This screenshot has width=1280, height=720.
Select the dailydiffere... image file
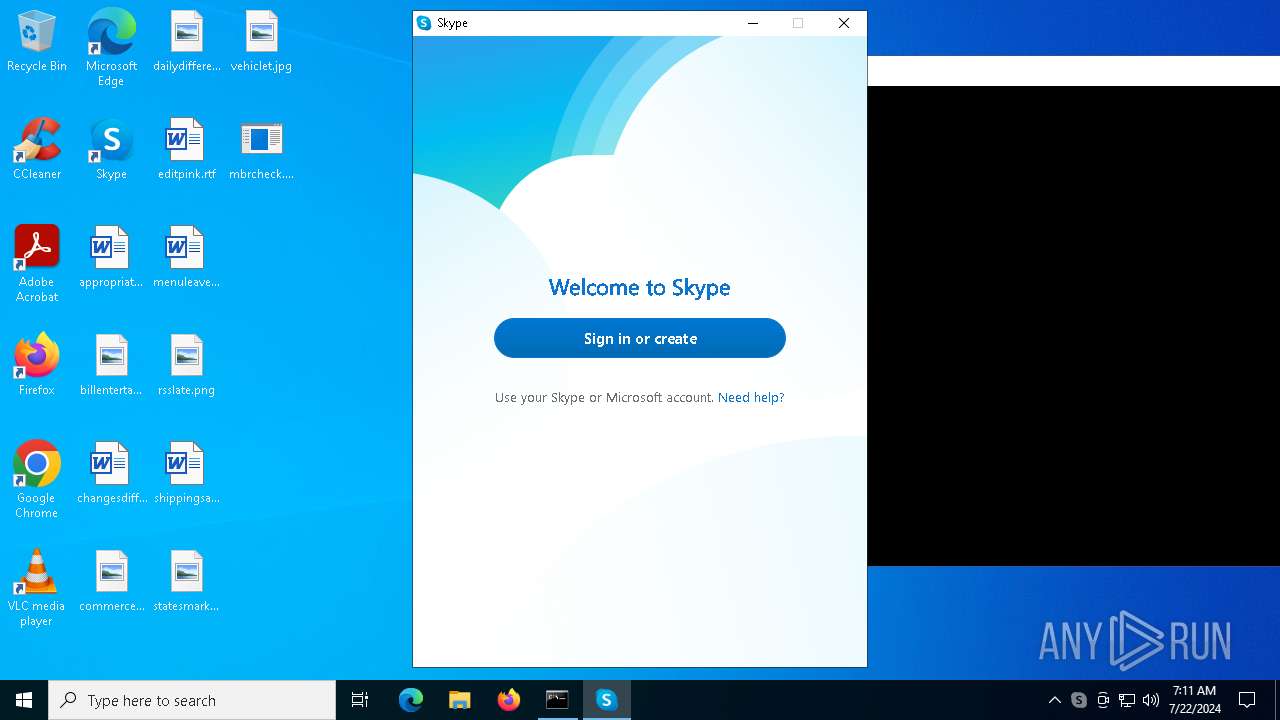[186, 42]
